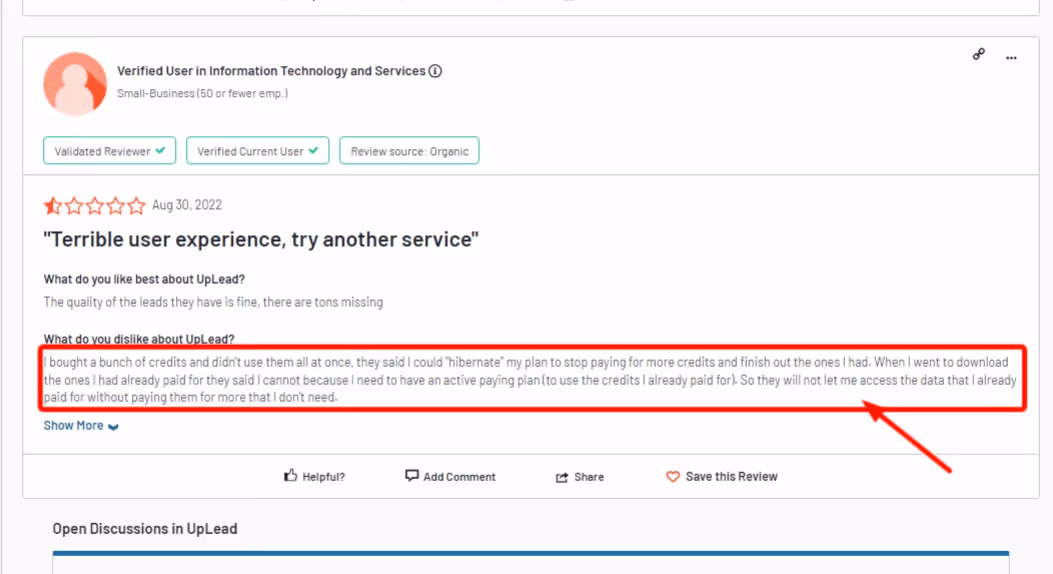
Task: Open the "Terrible user experience" review title
Action: point(261,239)
